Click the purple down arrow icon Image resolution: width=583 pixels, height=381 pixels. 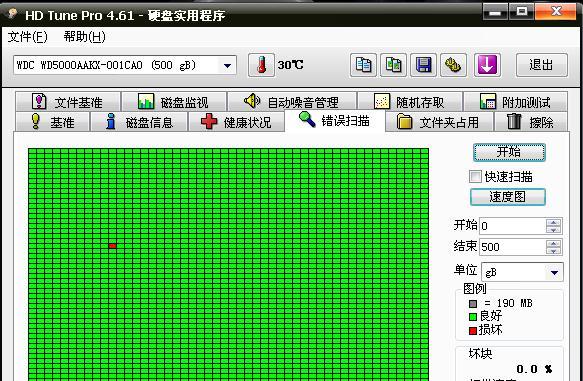487,65
